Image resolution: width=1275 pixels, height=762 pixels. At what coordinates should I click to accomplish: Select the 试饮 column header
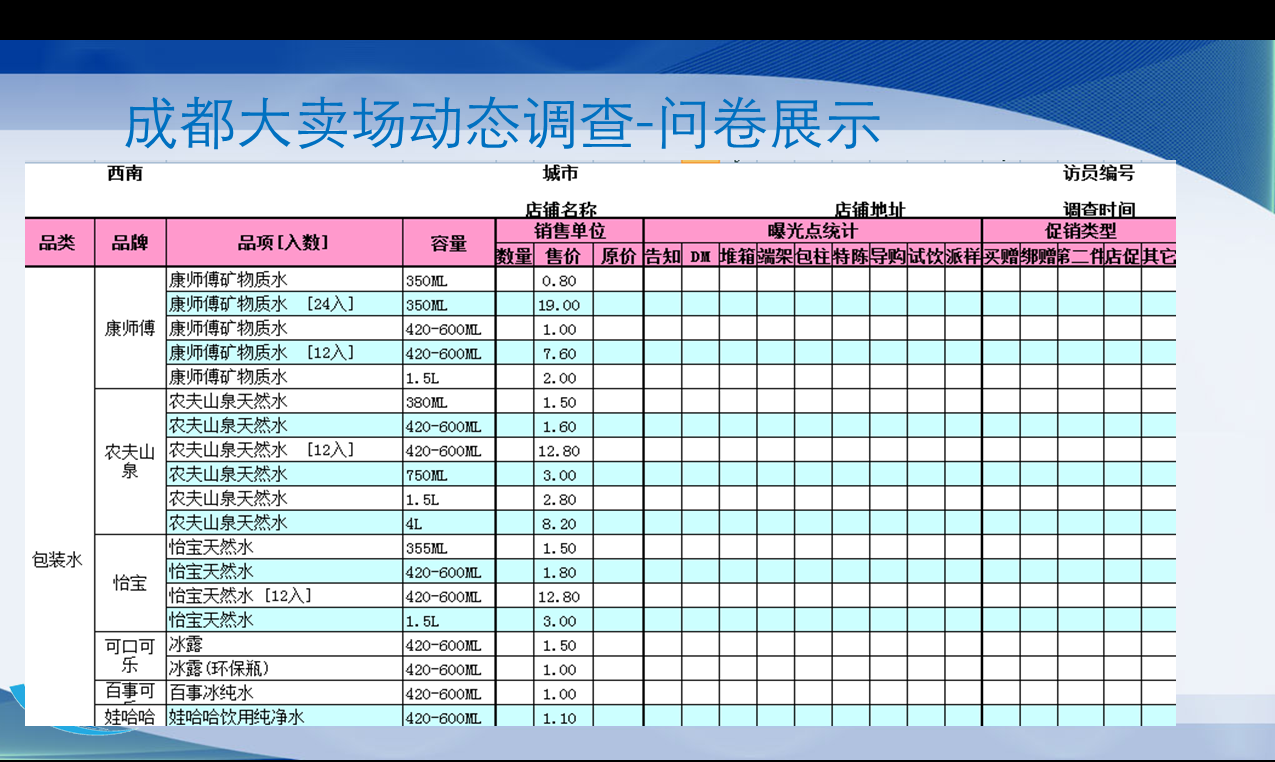click(x=926, y=255)
